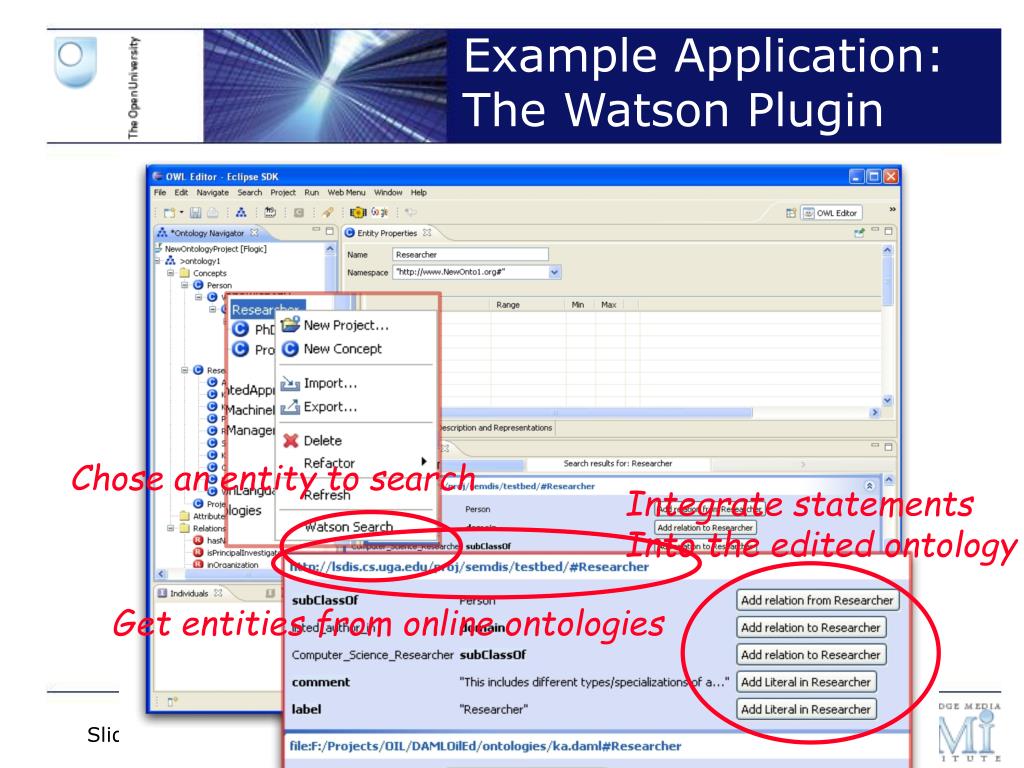Open the ka.daml#Researcher file link
Viewport: 1024px width, 768px height.
(485, 746)
